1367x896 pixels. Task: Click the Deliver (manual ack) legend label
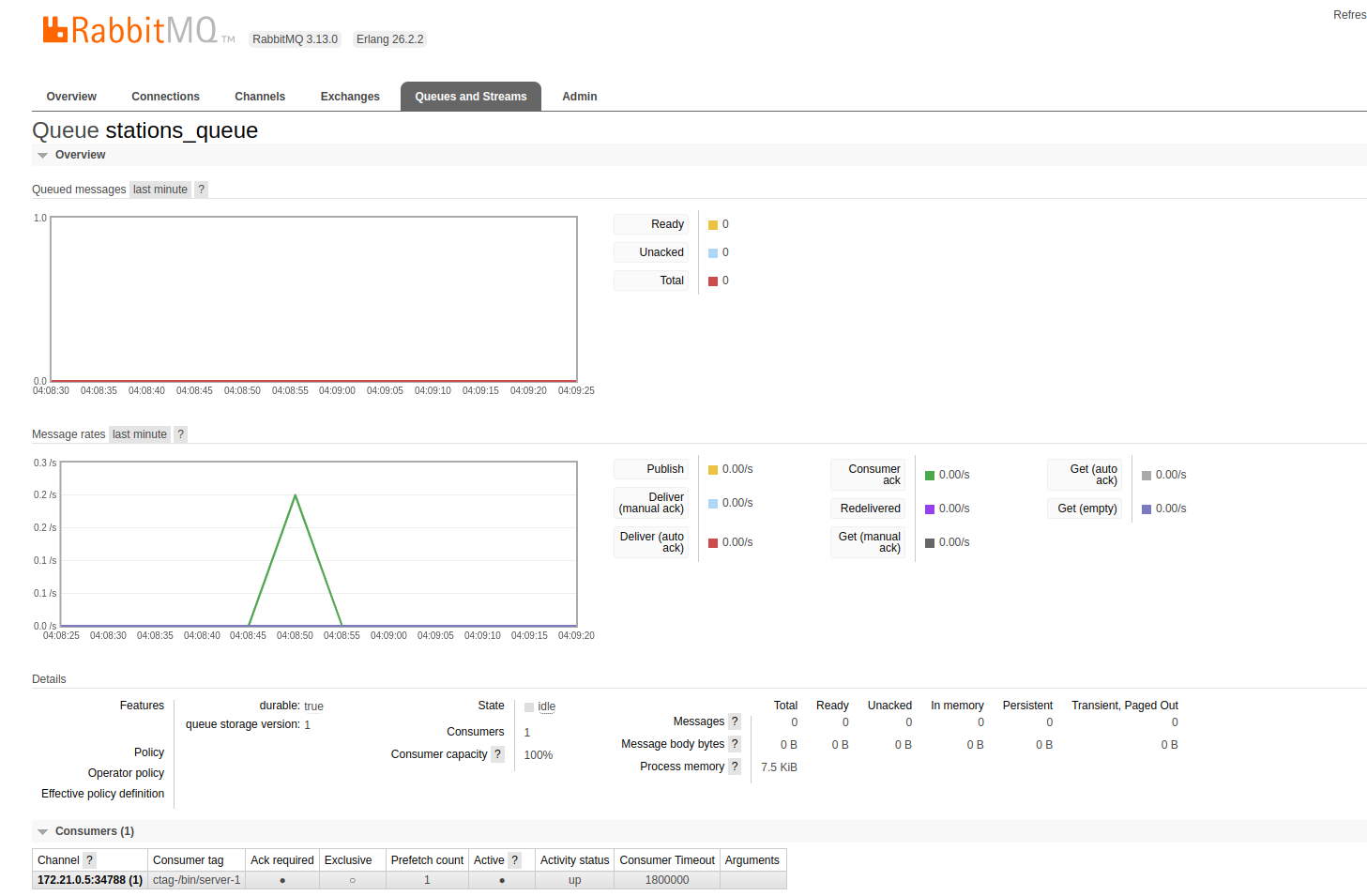click(651, 503)
